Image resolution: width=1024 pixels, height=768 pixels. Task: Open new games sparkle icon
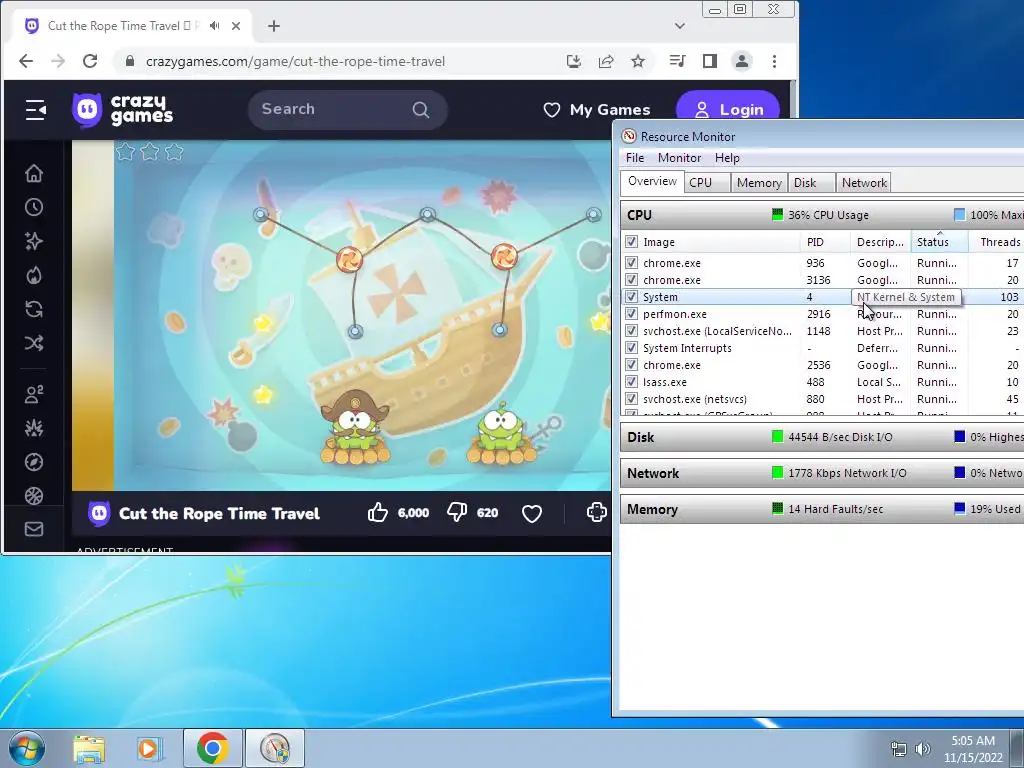click(x=34, y=241)
